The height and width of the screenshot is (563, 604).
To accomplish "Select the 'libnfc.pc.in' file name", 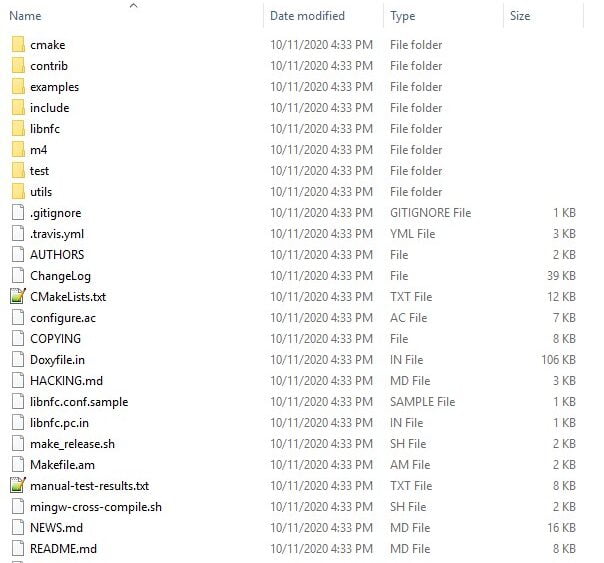I will (x=60, y=423).
